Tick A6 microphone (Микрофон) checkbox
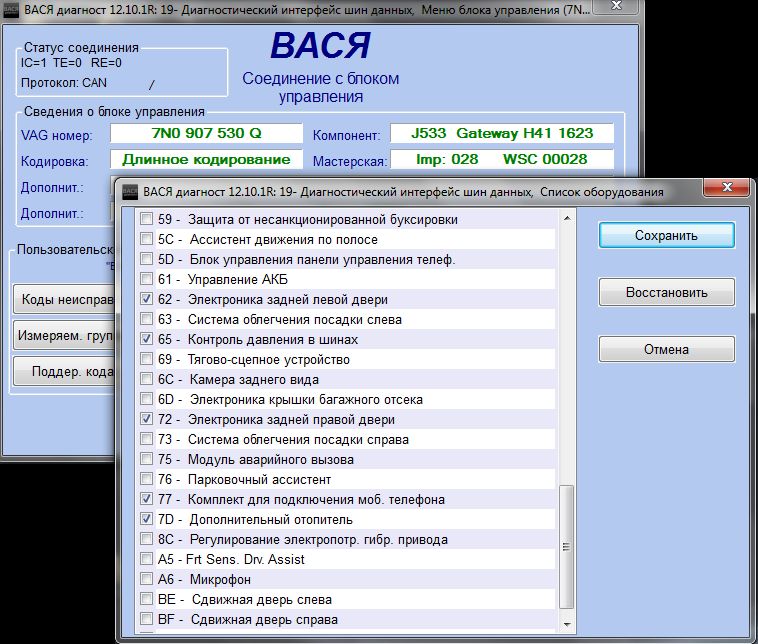 point(146,579)
